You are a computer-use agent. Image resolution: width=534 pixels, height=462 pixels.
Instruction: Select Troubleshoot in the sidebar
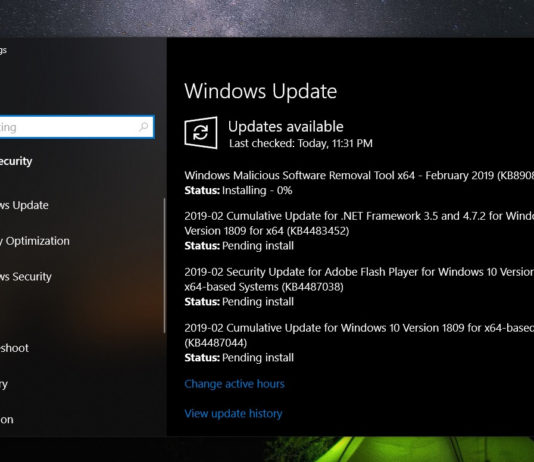tap(14, 348)
